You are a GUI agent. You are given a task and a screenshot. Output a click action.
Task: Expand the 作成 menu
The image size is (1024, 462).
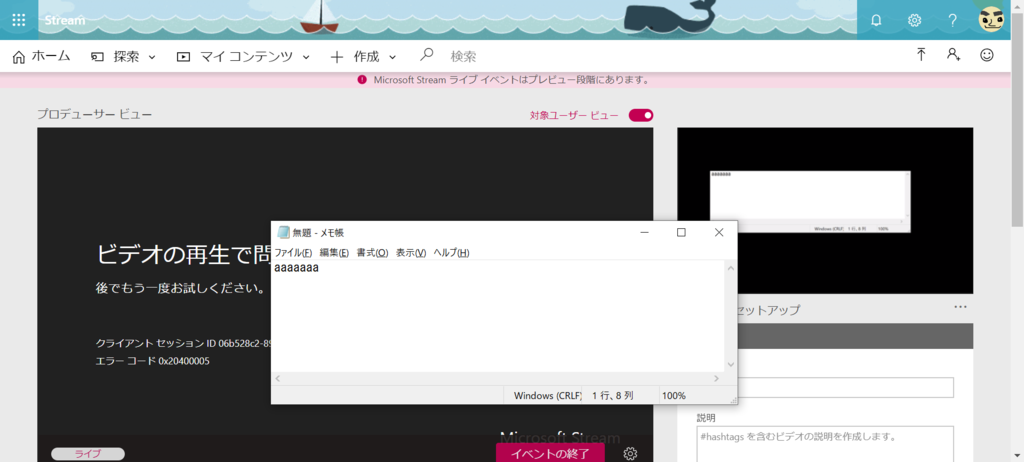pos(364,57)
